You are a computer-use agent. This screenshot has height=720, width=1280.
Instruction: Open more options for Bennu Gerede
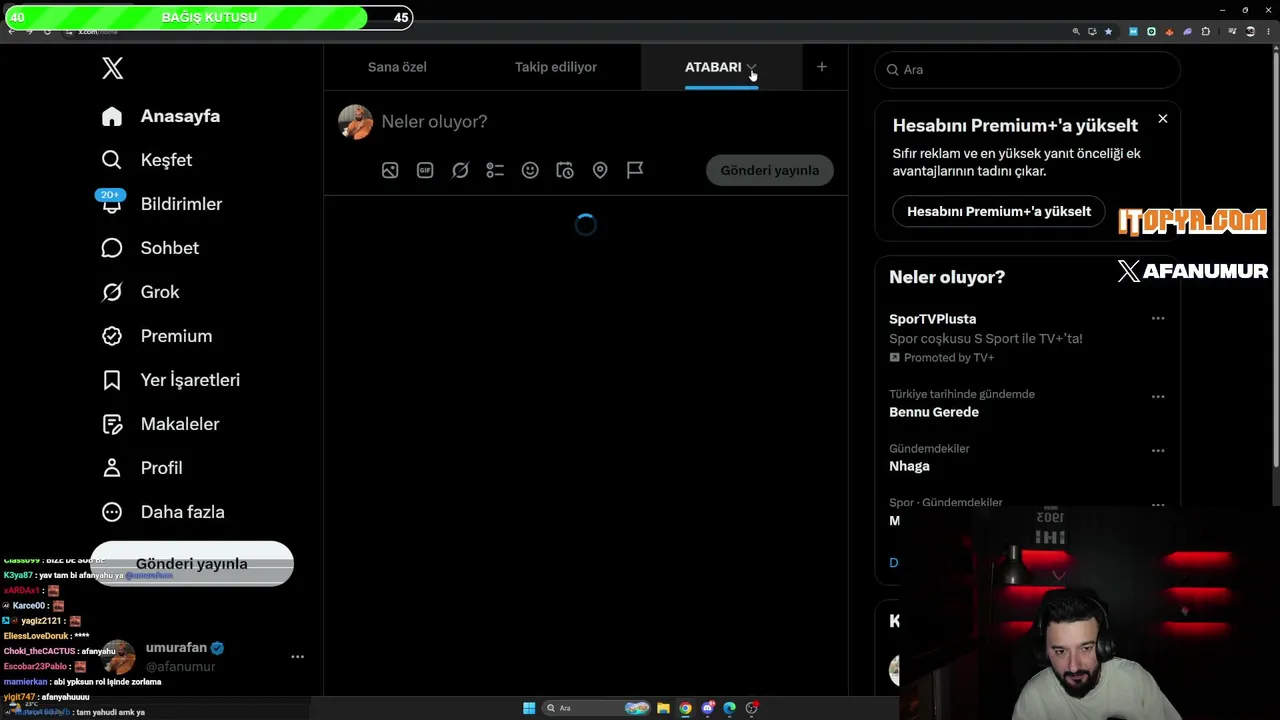(1158, 397)
